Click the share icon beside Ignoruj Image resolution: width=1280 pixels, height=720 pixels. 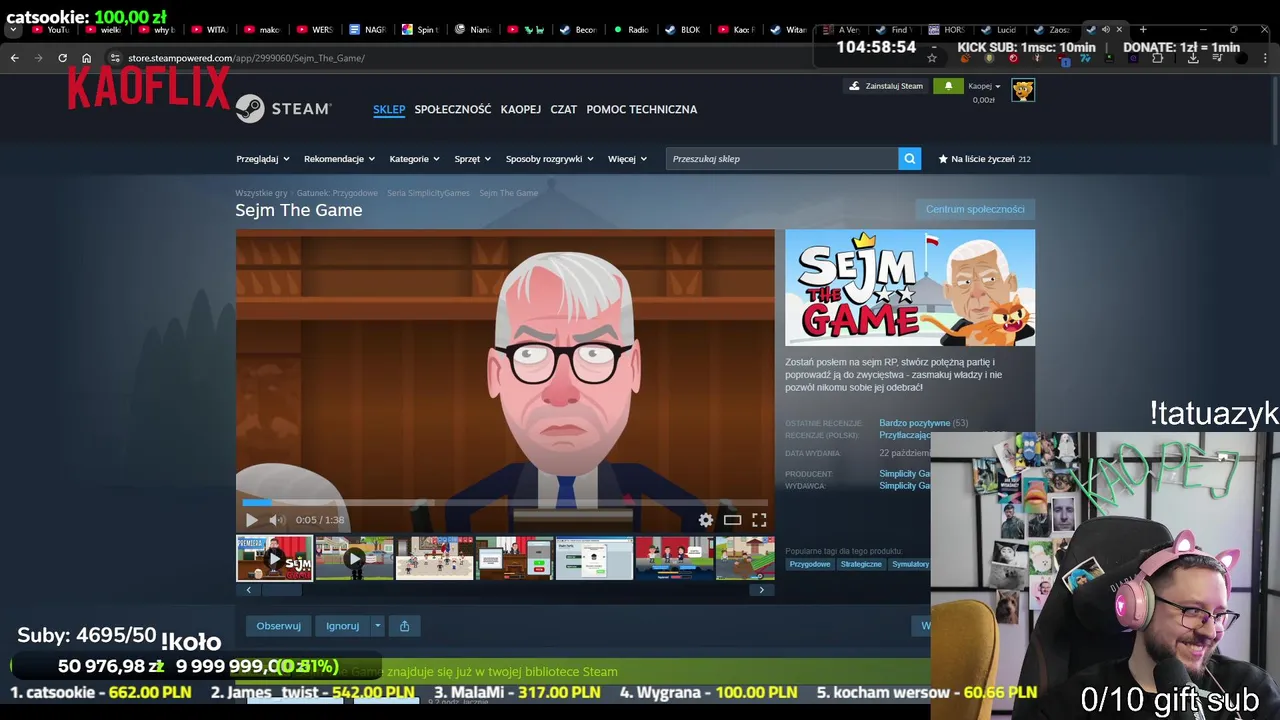click(x=404, y=626)
